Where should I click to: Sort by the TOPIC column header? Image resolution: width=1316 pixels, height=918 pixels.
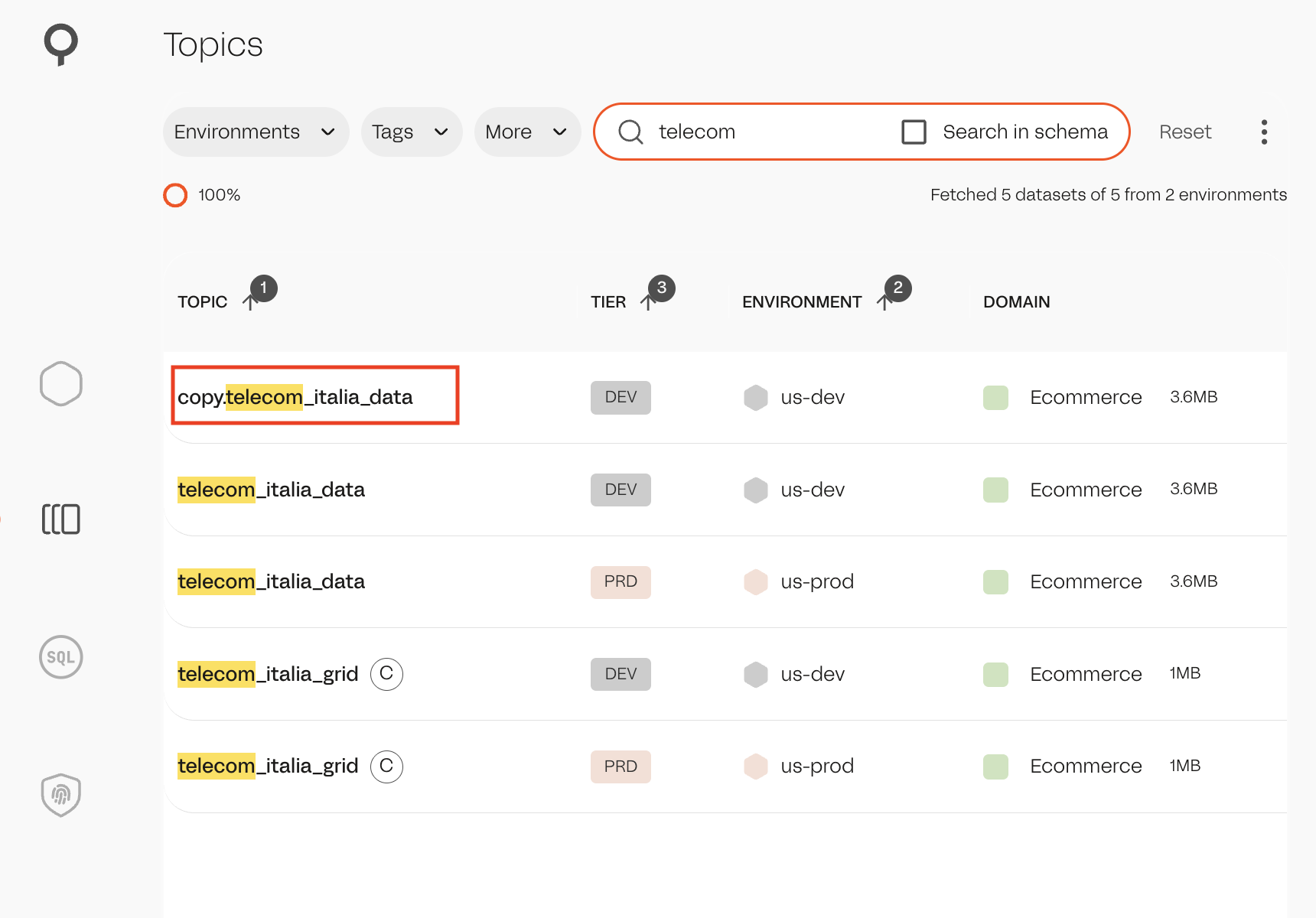203,302
